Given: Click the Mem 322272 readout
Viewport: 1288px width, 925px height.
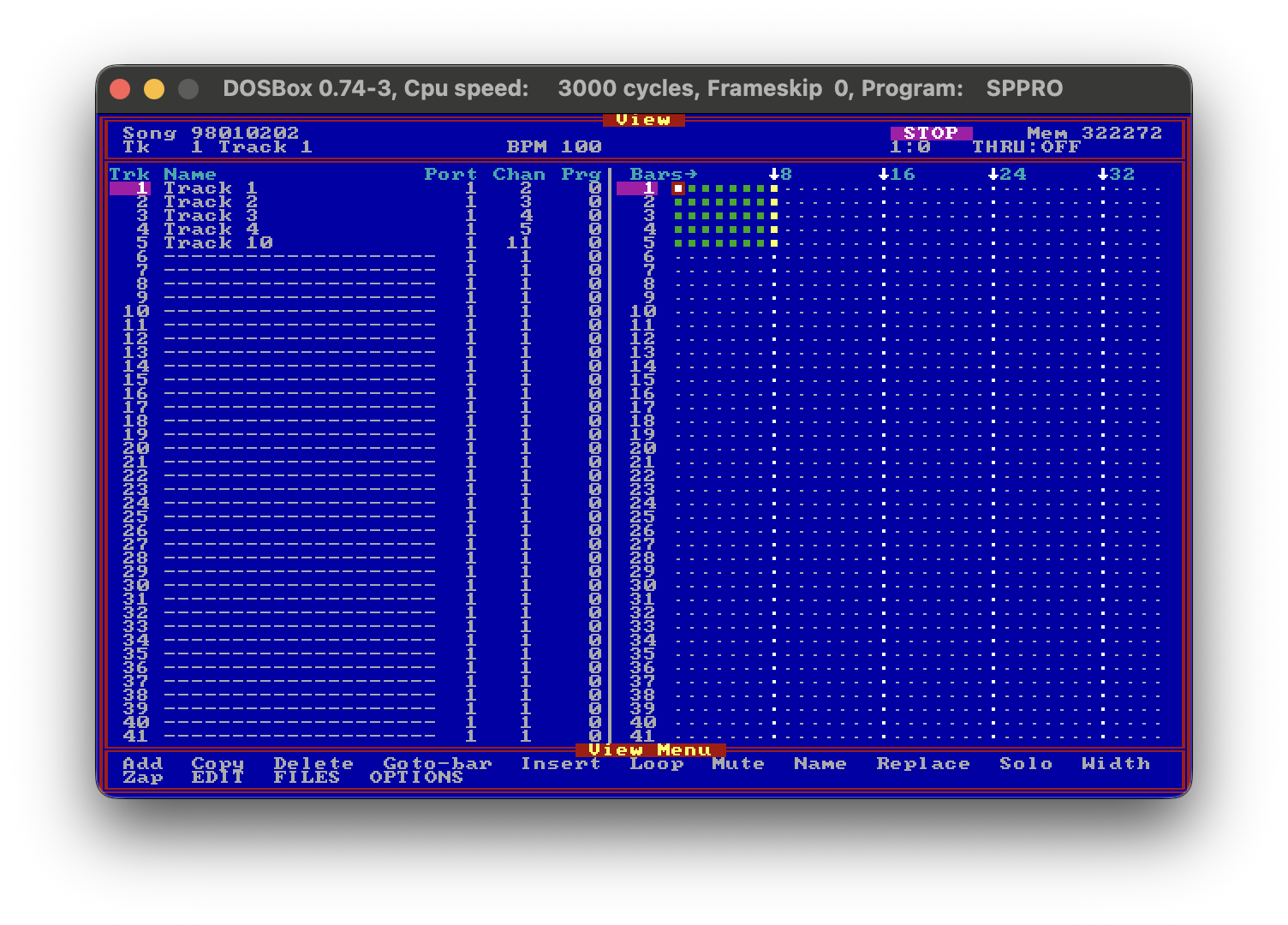Looking at the screenshot, I should coord(1094,133).
